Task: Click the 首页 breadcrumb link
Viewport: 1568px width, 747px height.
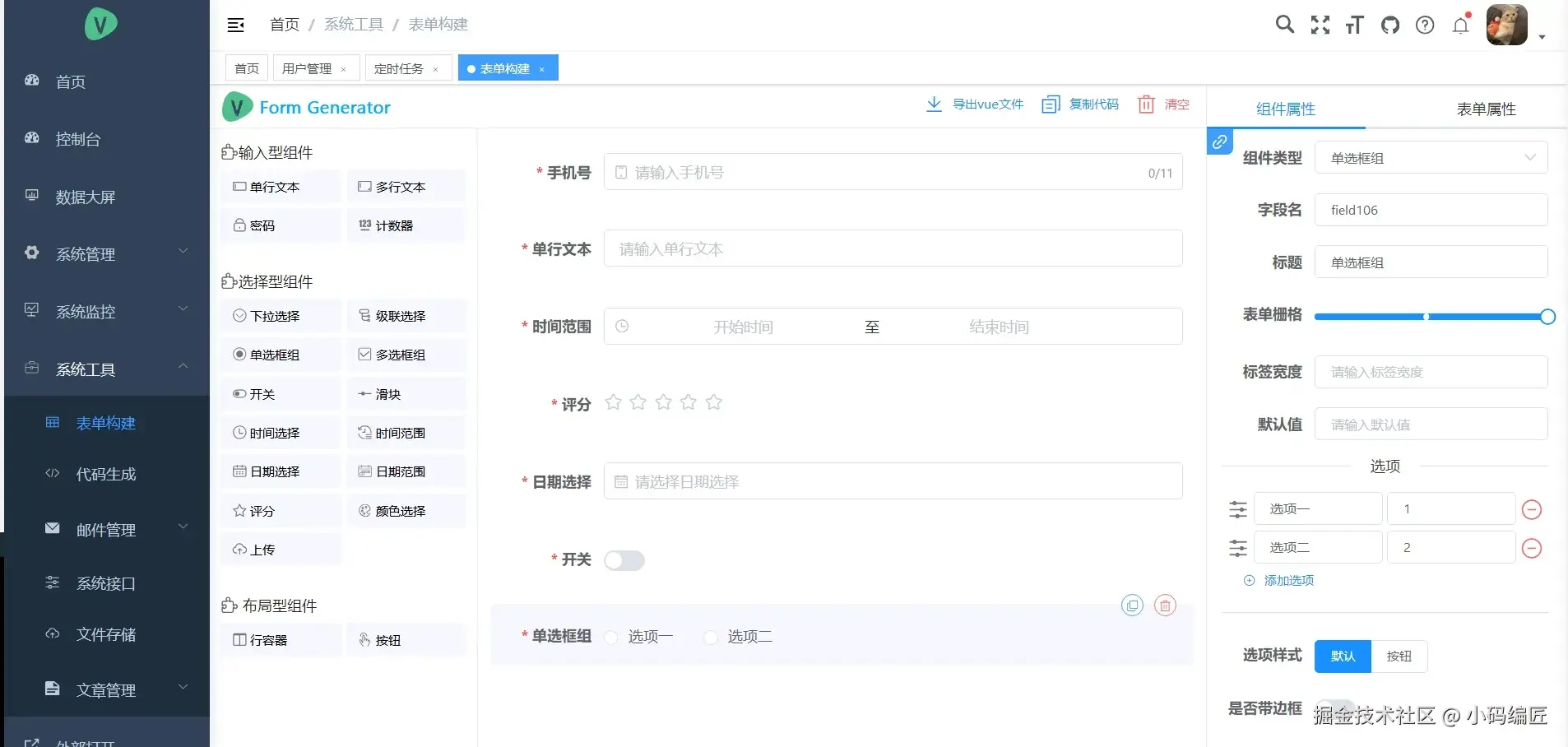Action: point(285,25)
